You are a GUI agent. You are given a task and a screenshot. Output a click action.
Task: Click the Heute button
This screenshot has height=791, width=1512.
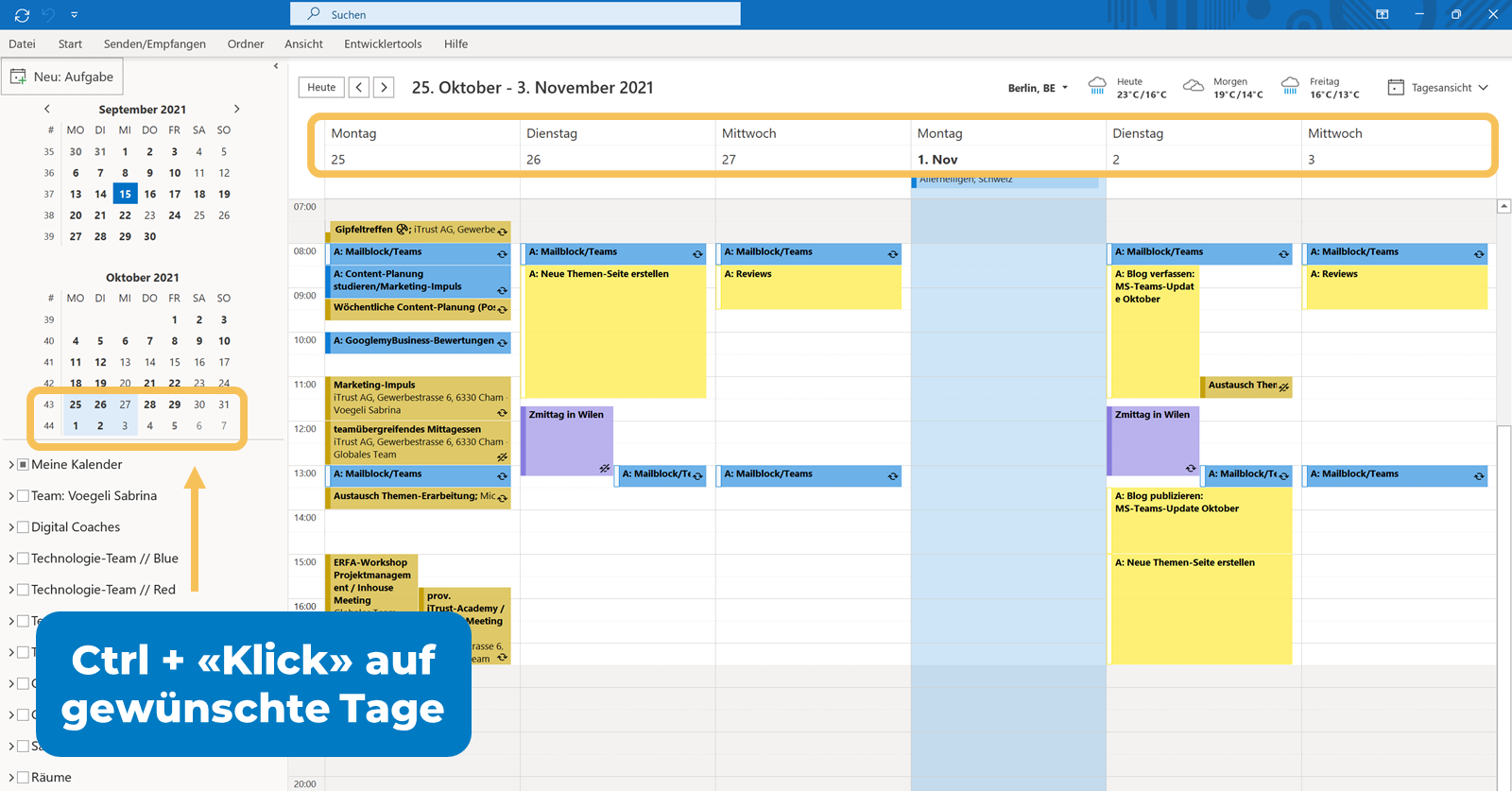(x=321, y=87)
